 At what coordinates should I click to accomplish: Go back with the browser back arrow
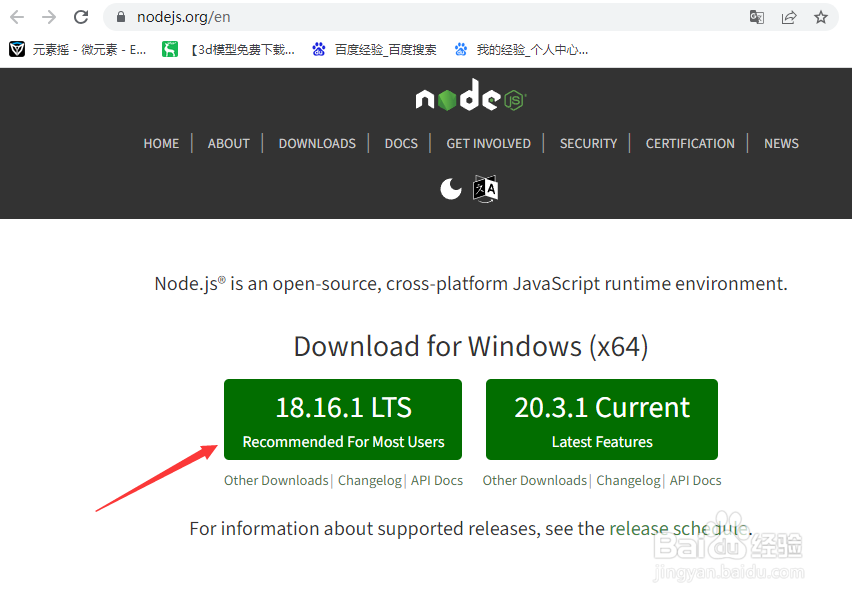[x=17, y=17]
